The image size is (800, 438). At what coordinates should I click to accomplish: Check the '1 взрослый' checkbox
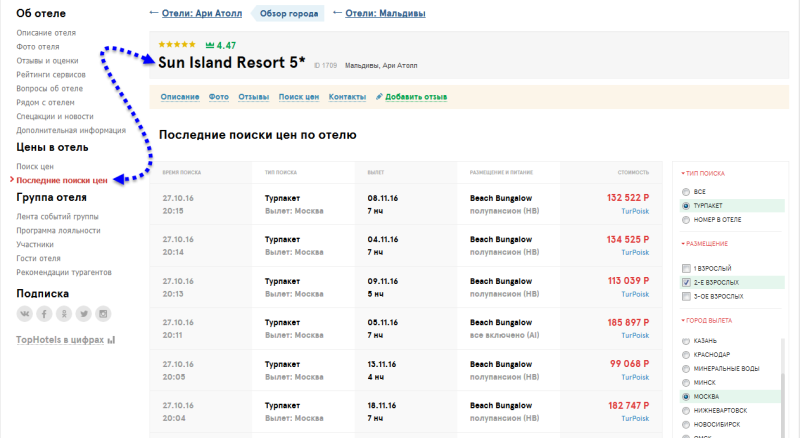(x=685, y=269)
